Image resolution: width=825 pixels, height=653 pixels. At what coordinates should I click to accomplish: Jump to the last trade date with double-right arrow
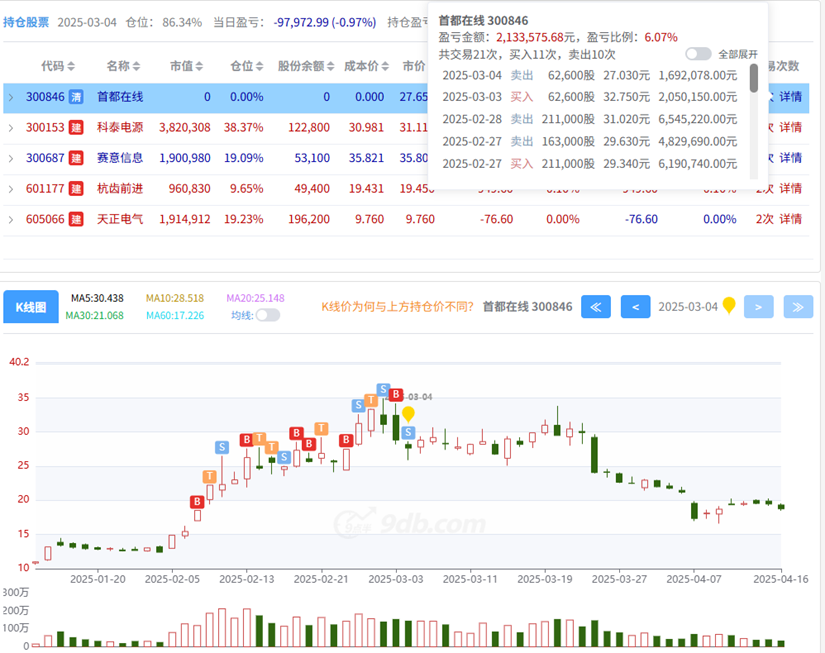[798, 307]
